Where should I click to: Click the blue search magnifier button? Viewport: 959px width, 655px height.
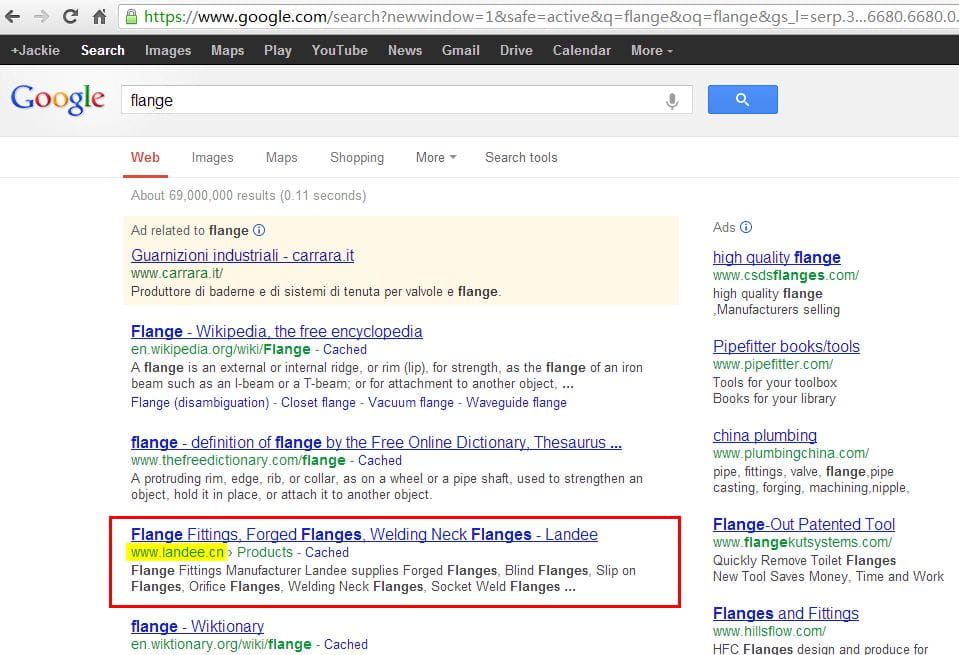pyautogui.click(x=742, y=100)
